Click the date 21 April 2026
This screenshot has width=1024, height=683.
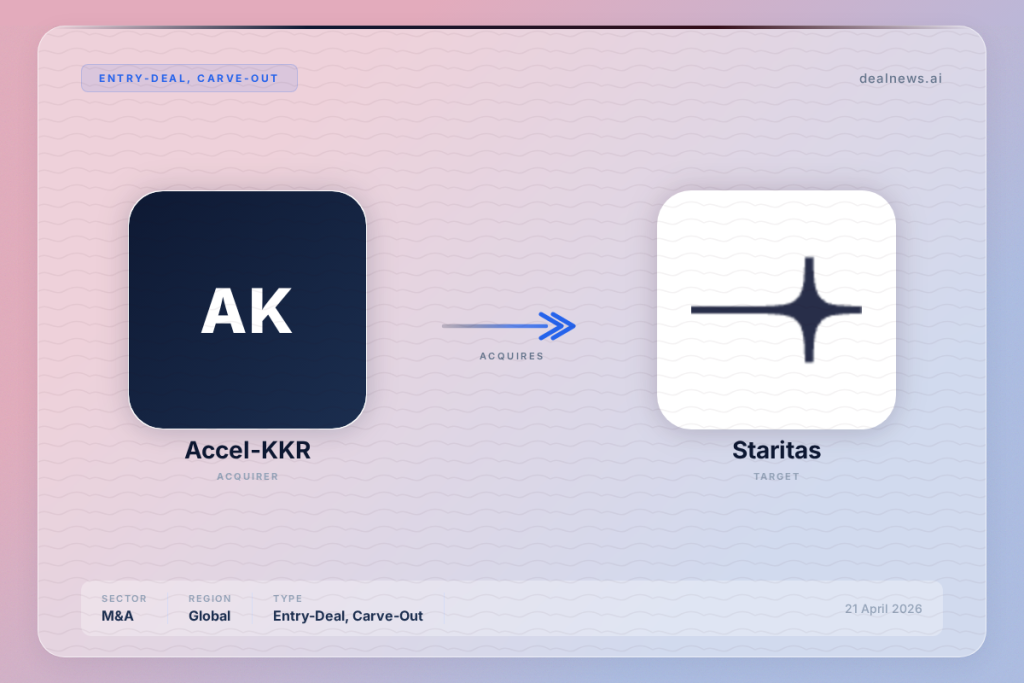(x=883, y=608)
